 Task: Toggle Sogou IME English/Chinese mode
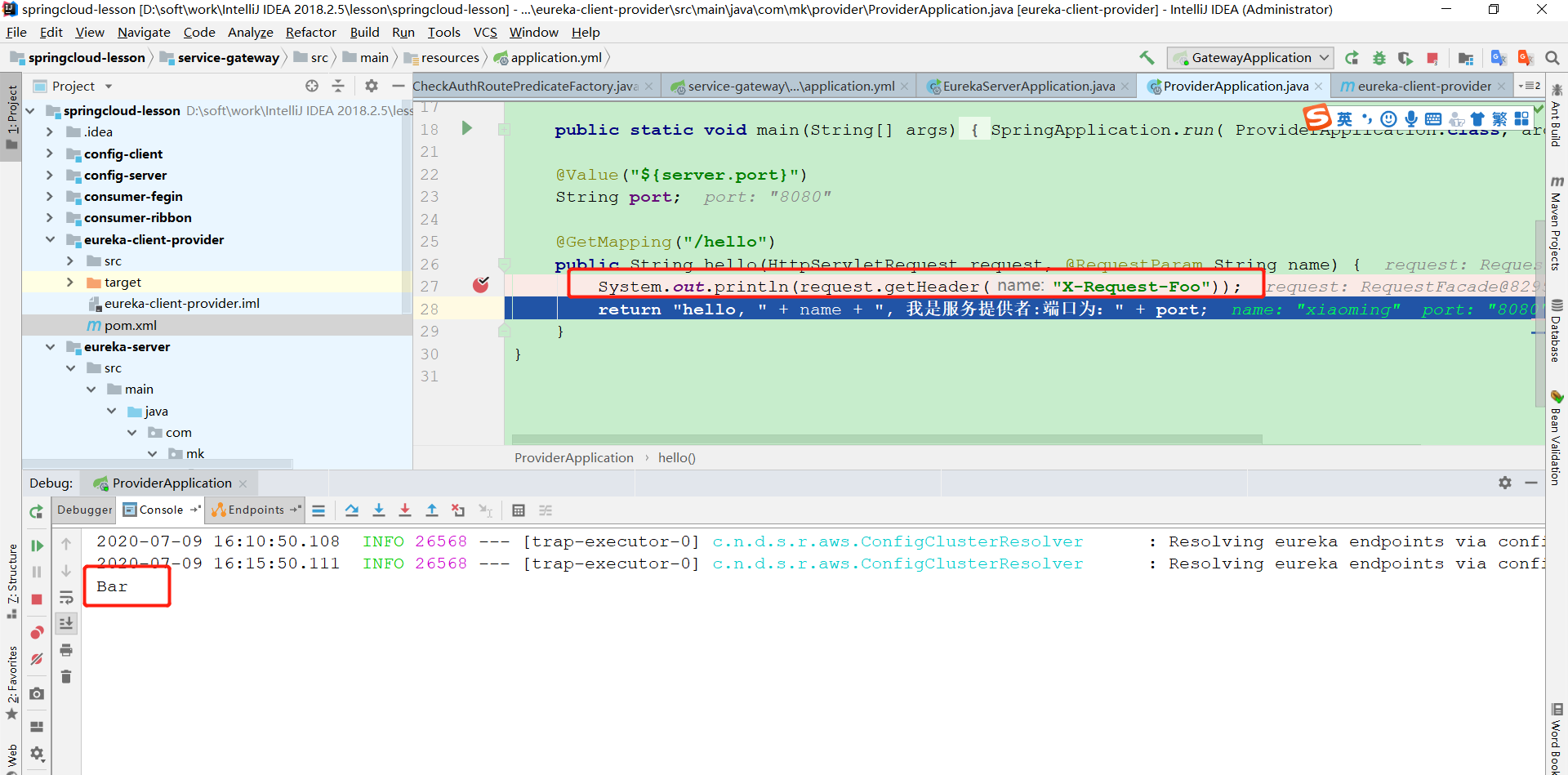1344,119
